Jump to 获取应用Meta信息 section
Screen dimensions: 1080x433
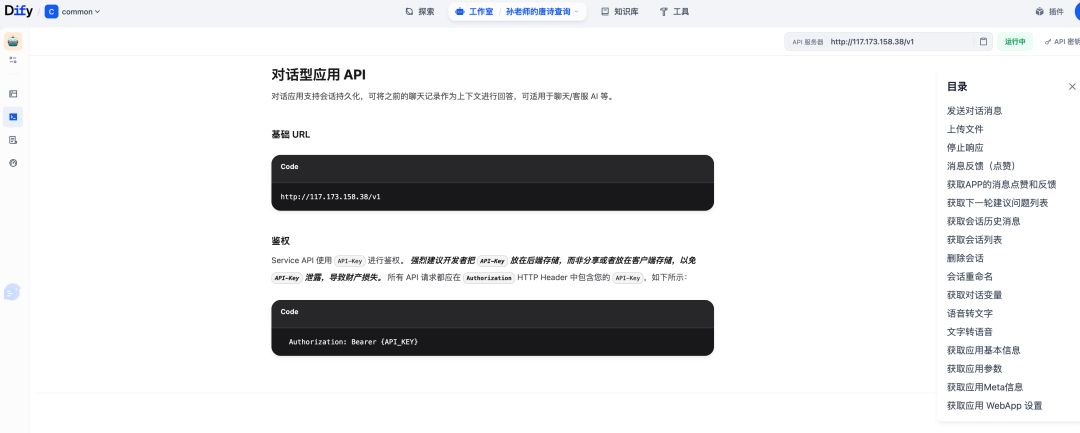tap(985, 387)
